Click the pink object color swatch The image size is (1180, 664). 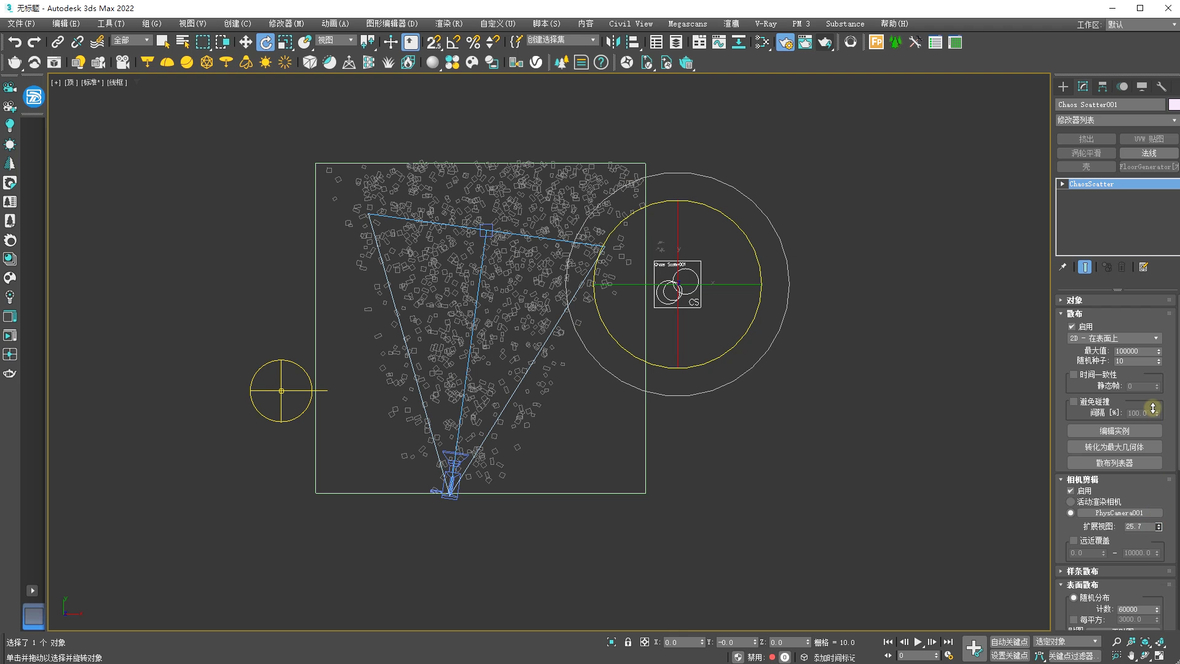point(1174,104)
